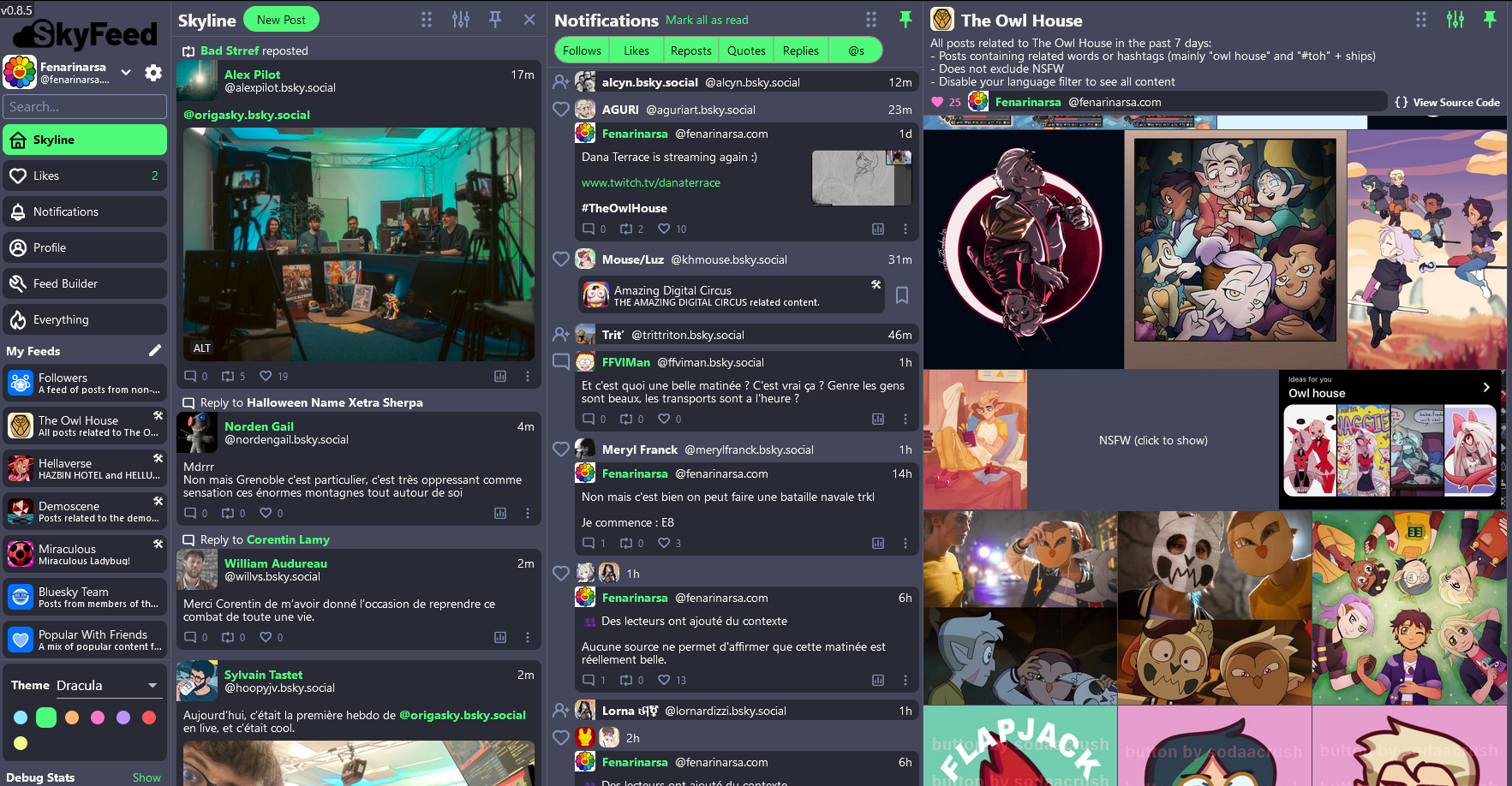Select the red accent color swatch

point(149,718)
